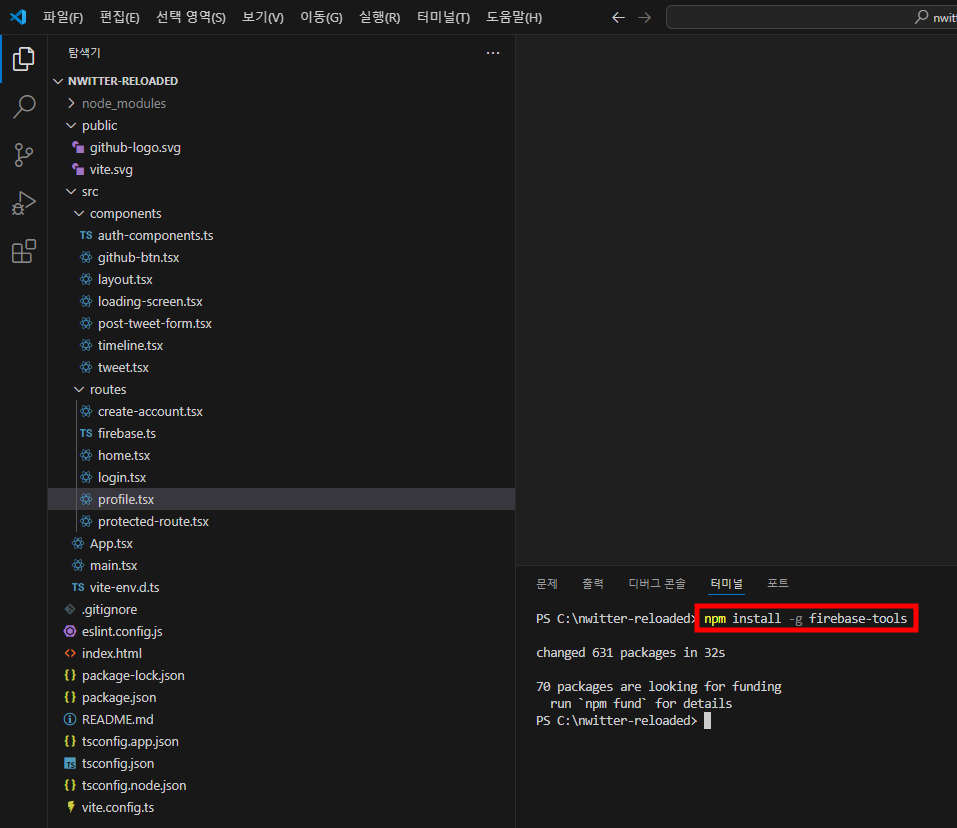Click the search icon in command center
957x828 pixels.
[921, 17]
